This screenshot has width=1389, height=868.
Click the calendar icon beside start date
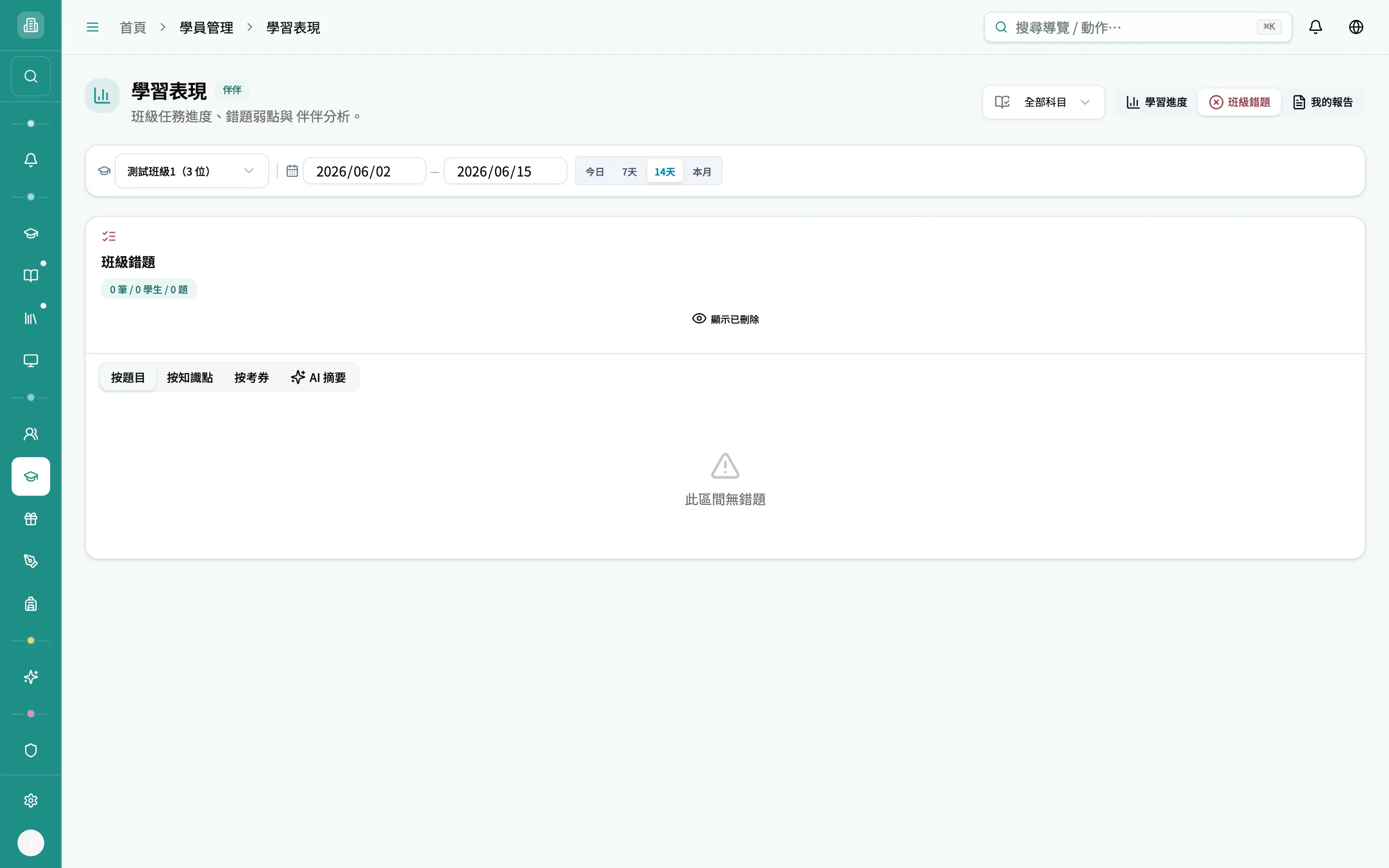click(x=292, y=171)
